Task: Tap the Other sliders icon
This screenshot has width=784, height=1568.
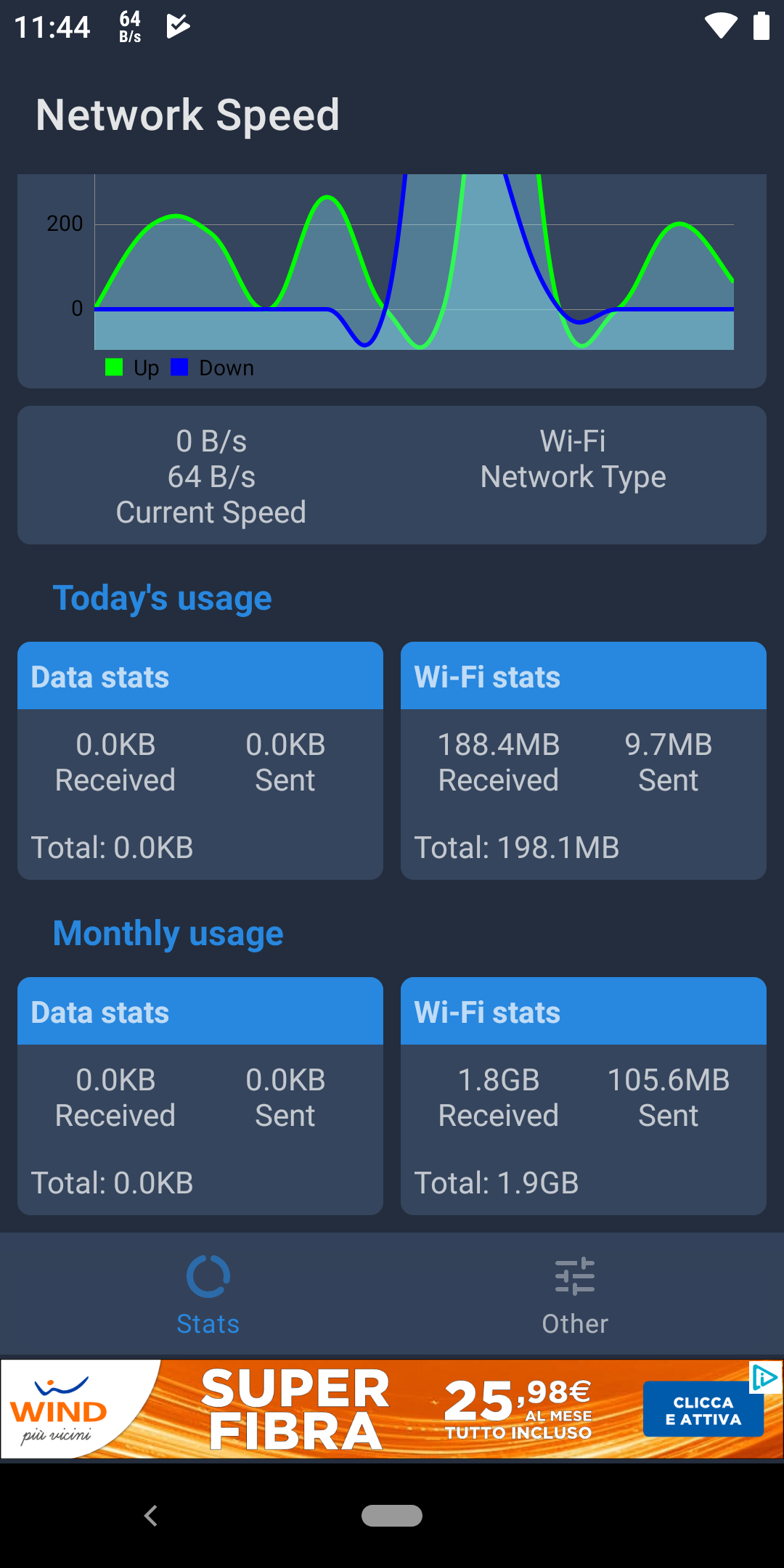Action: 575,1276
